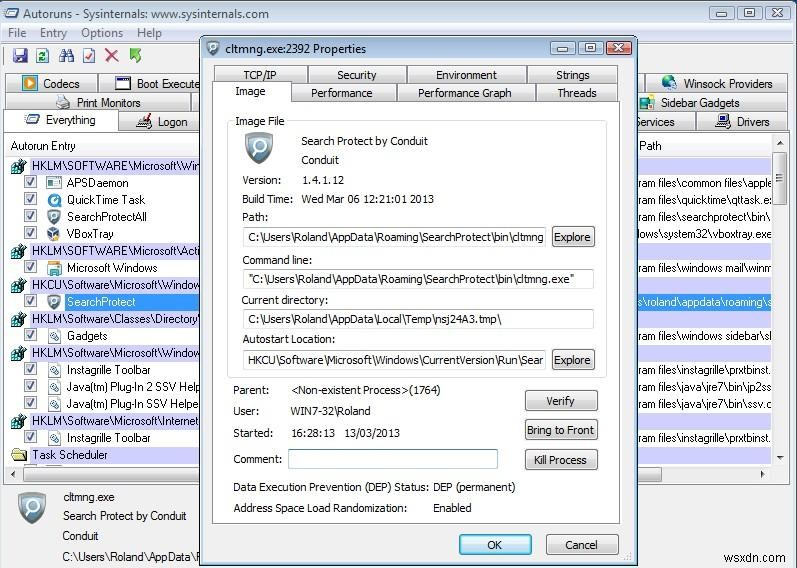This screenshot has width=797, height=568.
Task: Click the horizontal scrollbar left arrow
Action: pos(13,474)
